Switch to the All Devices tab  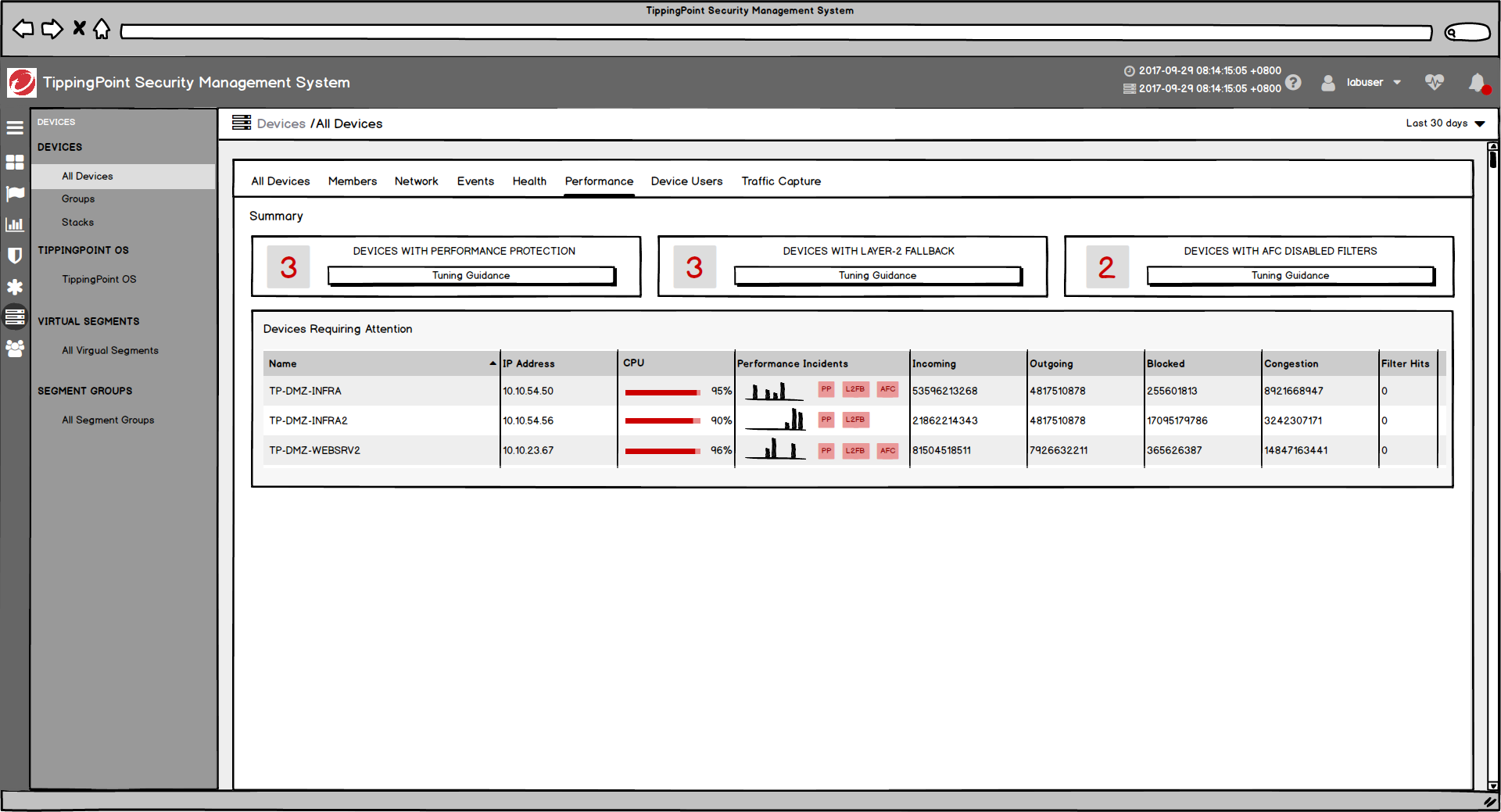[280, 181]
